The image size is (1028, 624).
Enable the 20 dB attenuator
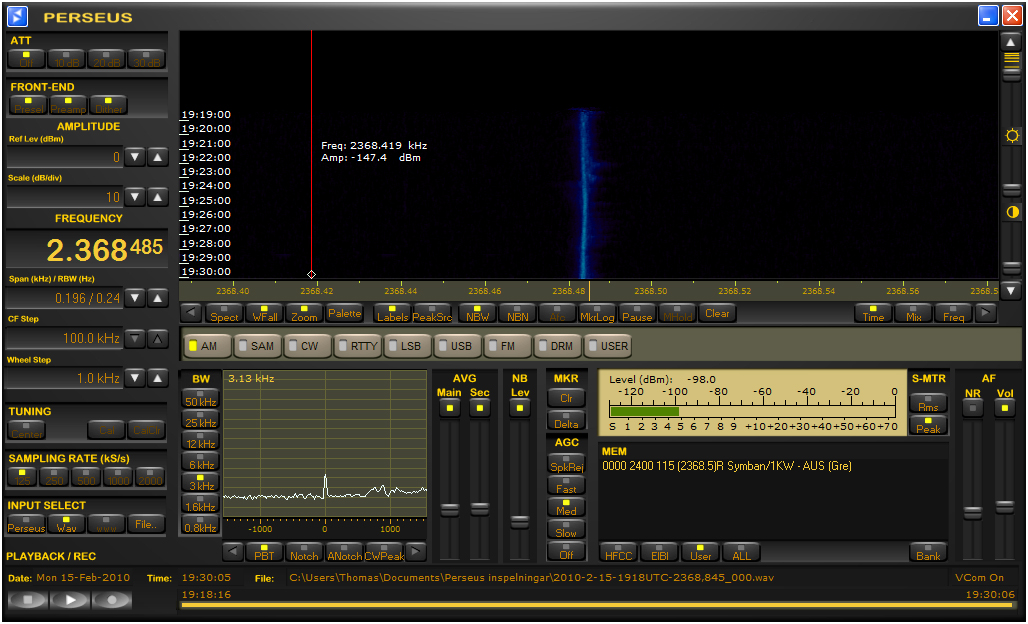pos(106,59)
